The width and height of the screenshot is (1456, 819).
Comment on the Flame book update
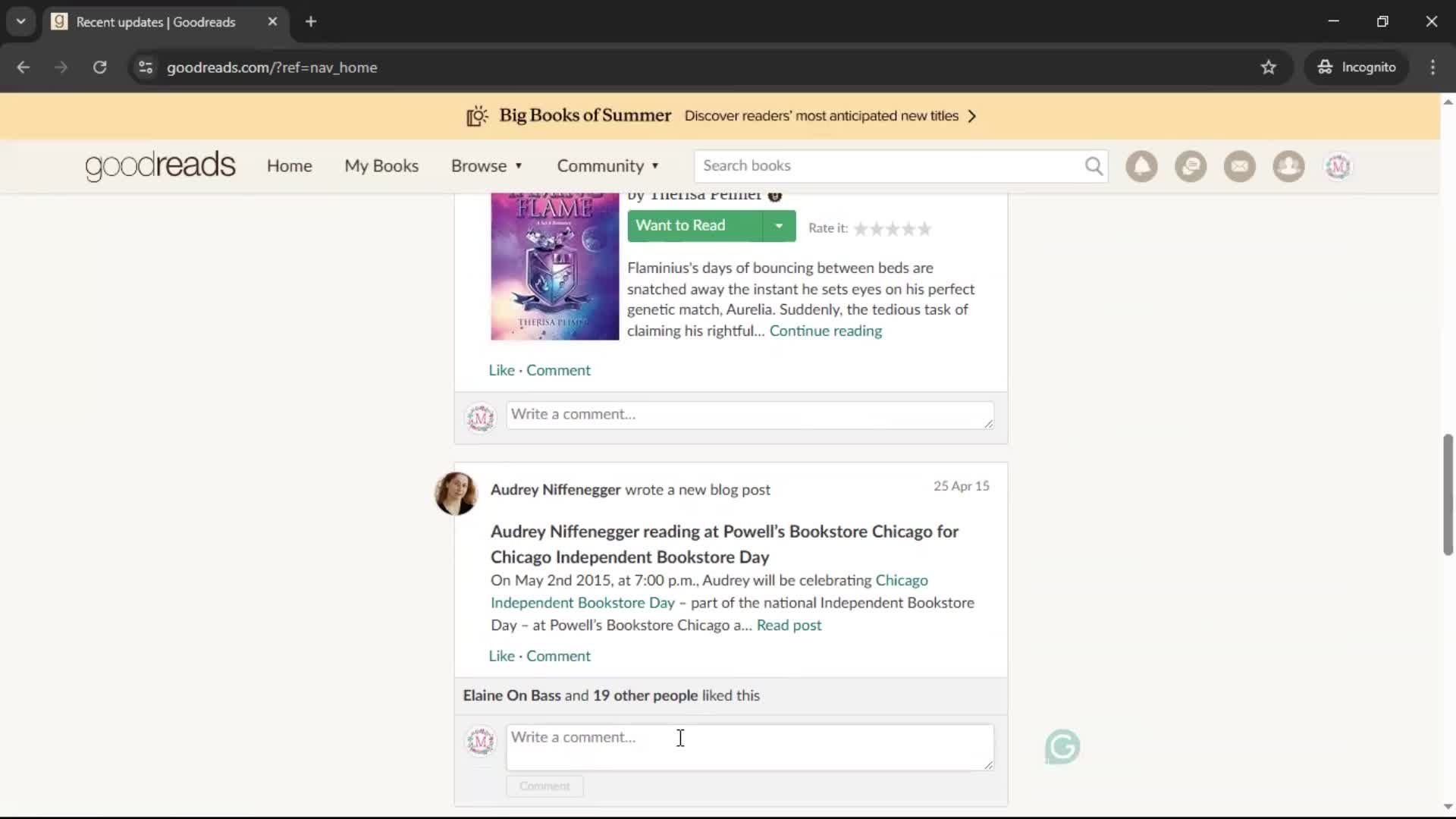tap(558, 370)
